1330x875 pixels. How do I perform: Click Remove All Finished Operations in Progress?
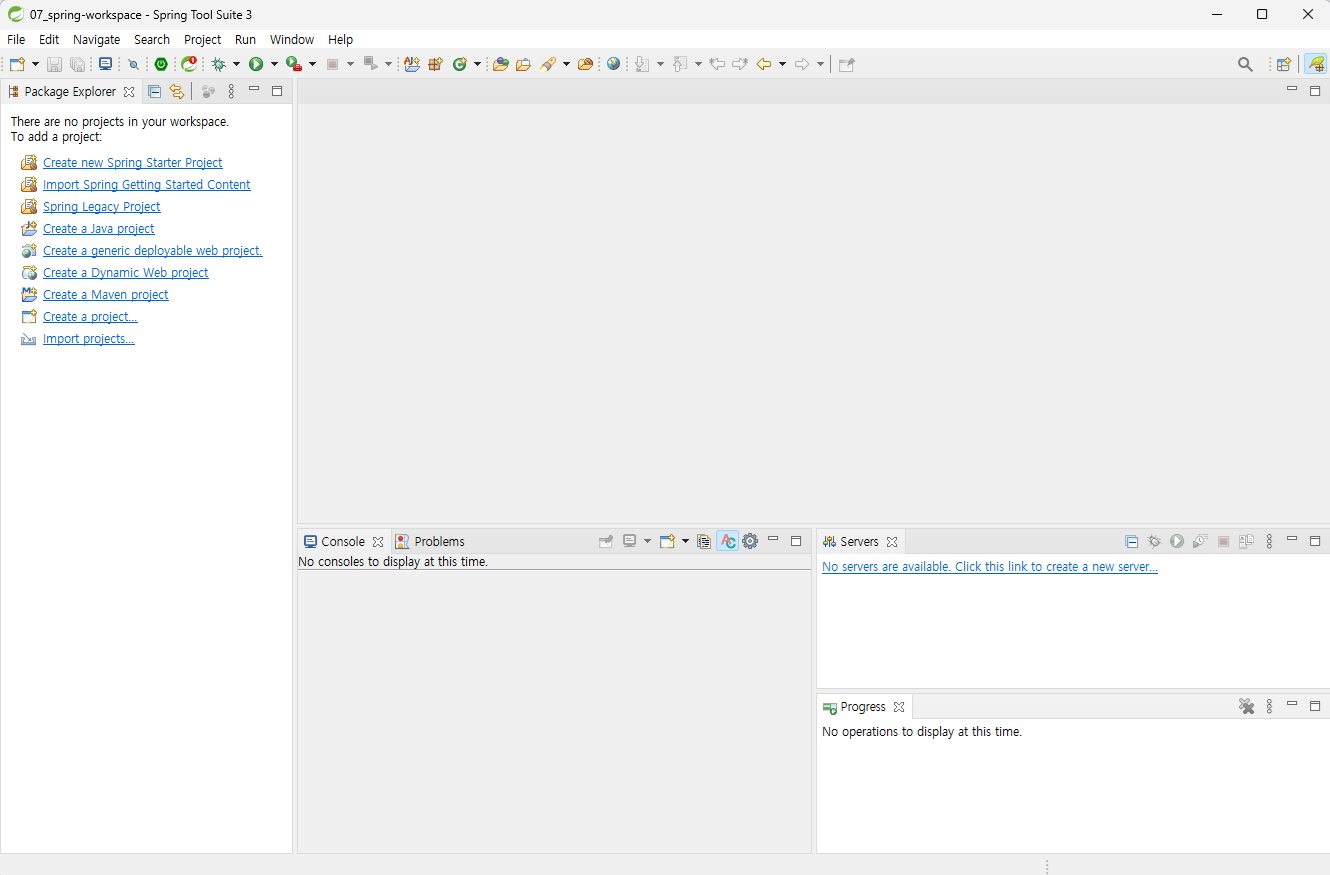pyautogui.click(x=1246, y=706)
